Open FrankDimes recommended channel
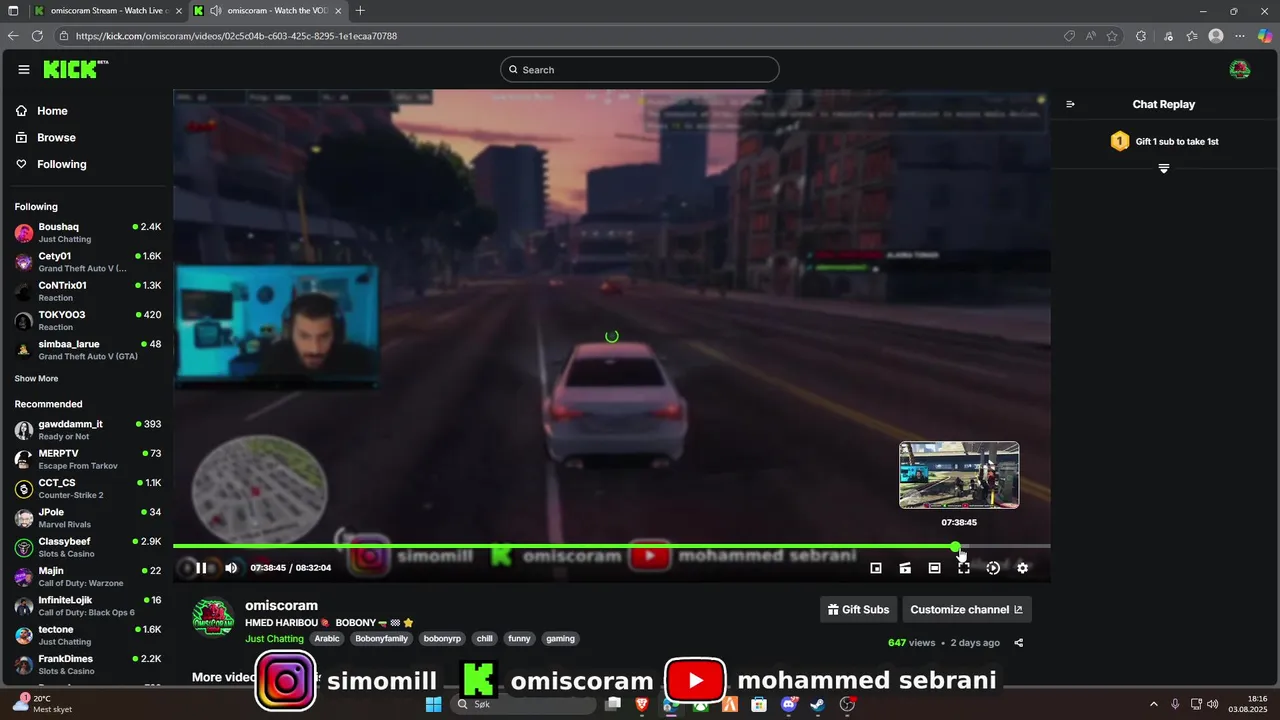The width and height of the screenshot is (1280, 720). [87, 665]
